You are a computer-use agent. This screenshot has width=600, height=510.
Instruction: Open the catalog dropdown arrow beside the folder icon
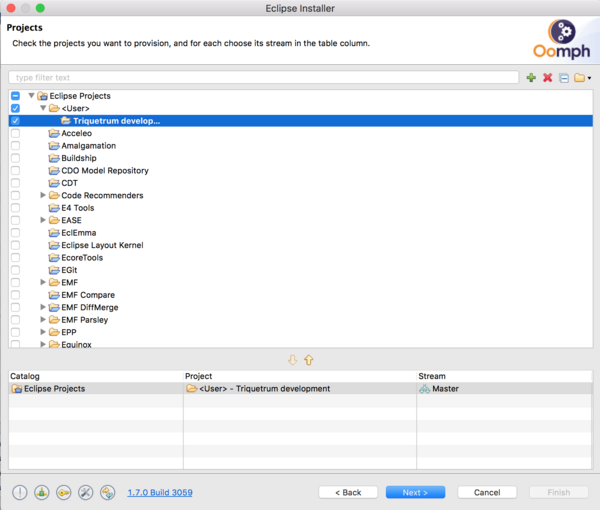(589, 78)
